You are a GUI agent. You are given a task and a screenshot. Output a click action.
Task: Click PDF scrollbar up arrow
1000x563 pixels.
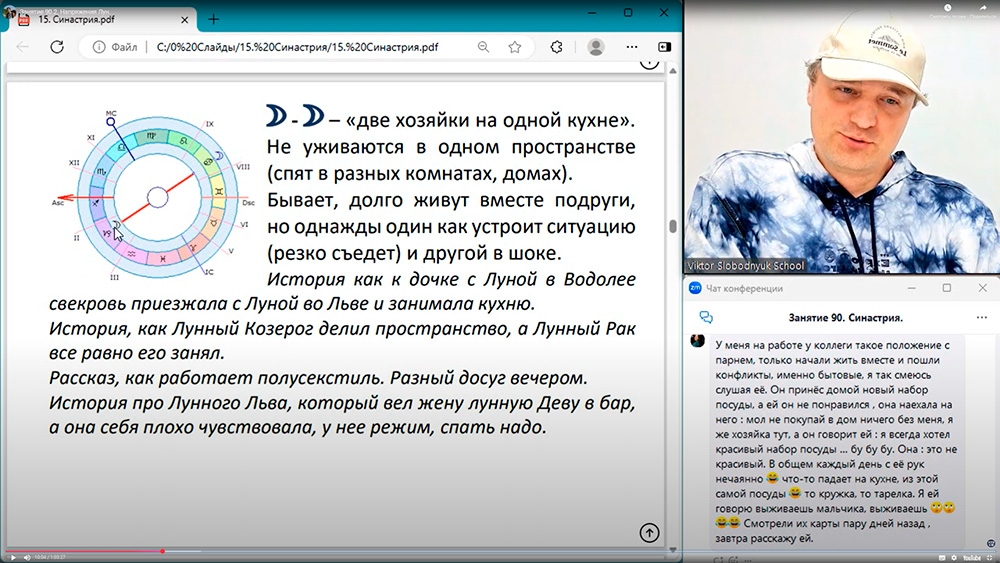[673, 71]
